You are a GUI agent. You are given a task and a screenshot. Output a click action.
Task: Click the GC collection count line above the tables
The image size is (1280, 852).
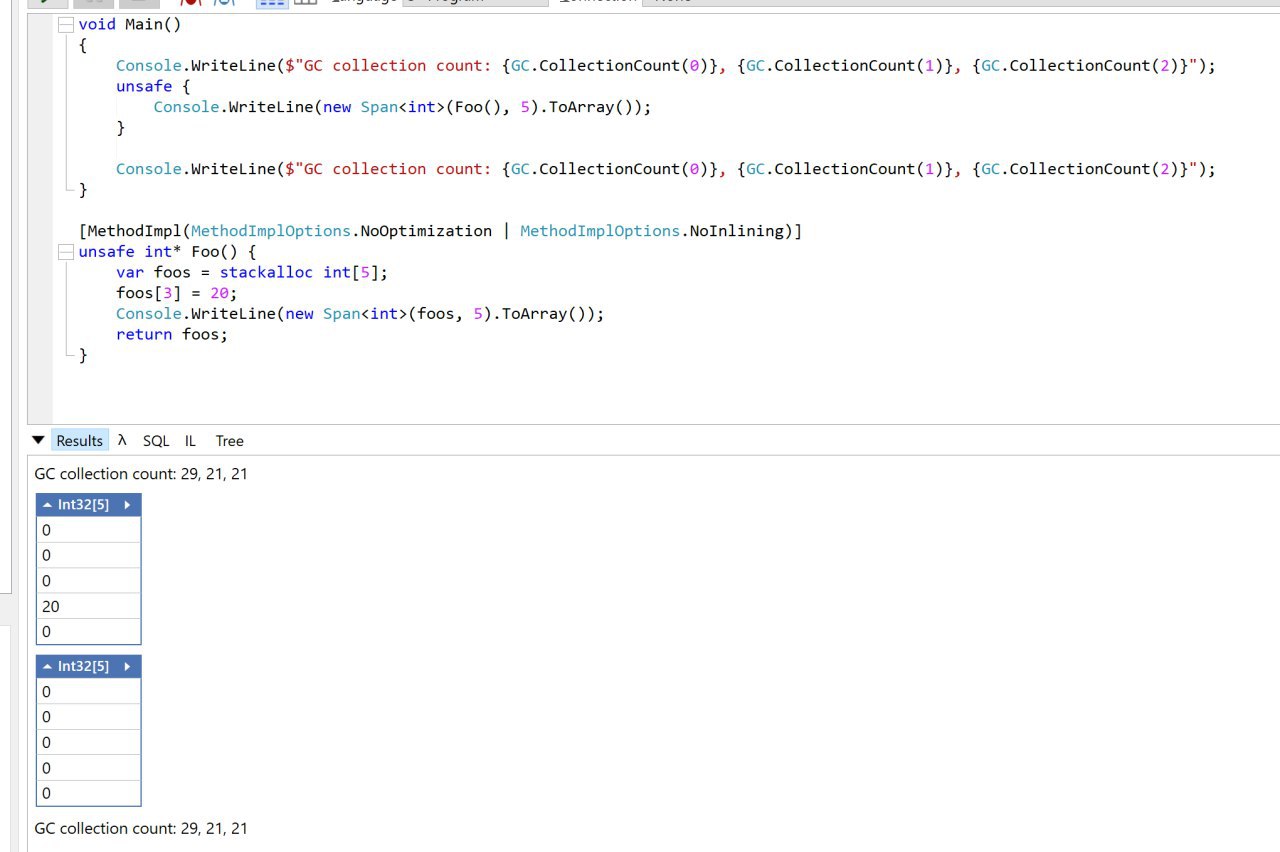(x=141, y=474)
